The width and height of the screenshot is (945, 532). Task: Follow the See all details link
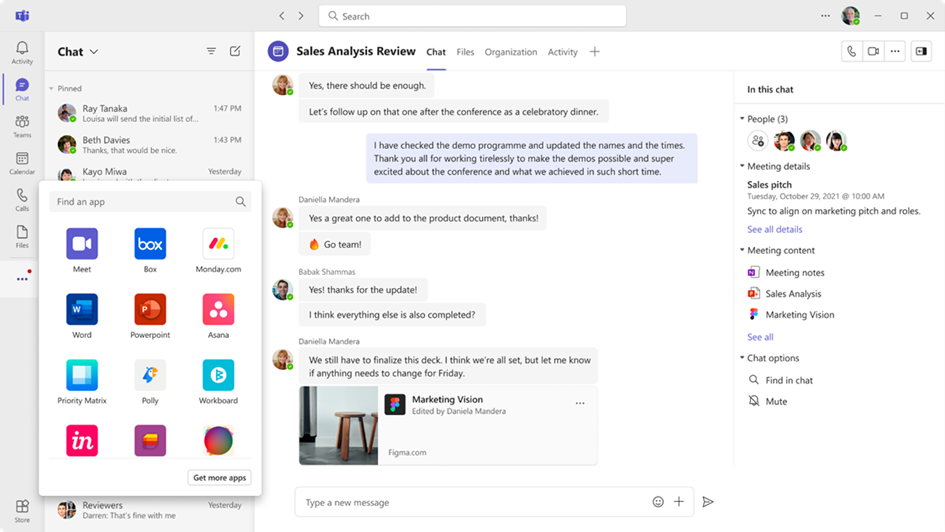point(774,230)
